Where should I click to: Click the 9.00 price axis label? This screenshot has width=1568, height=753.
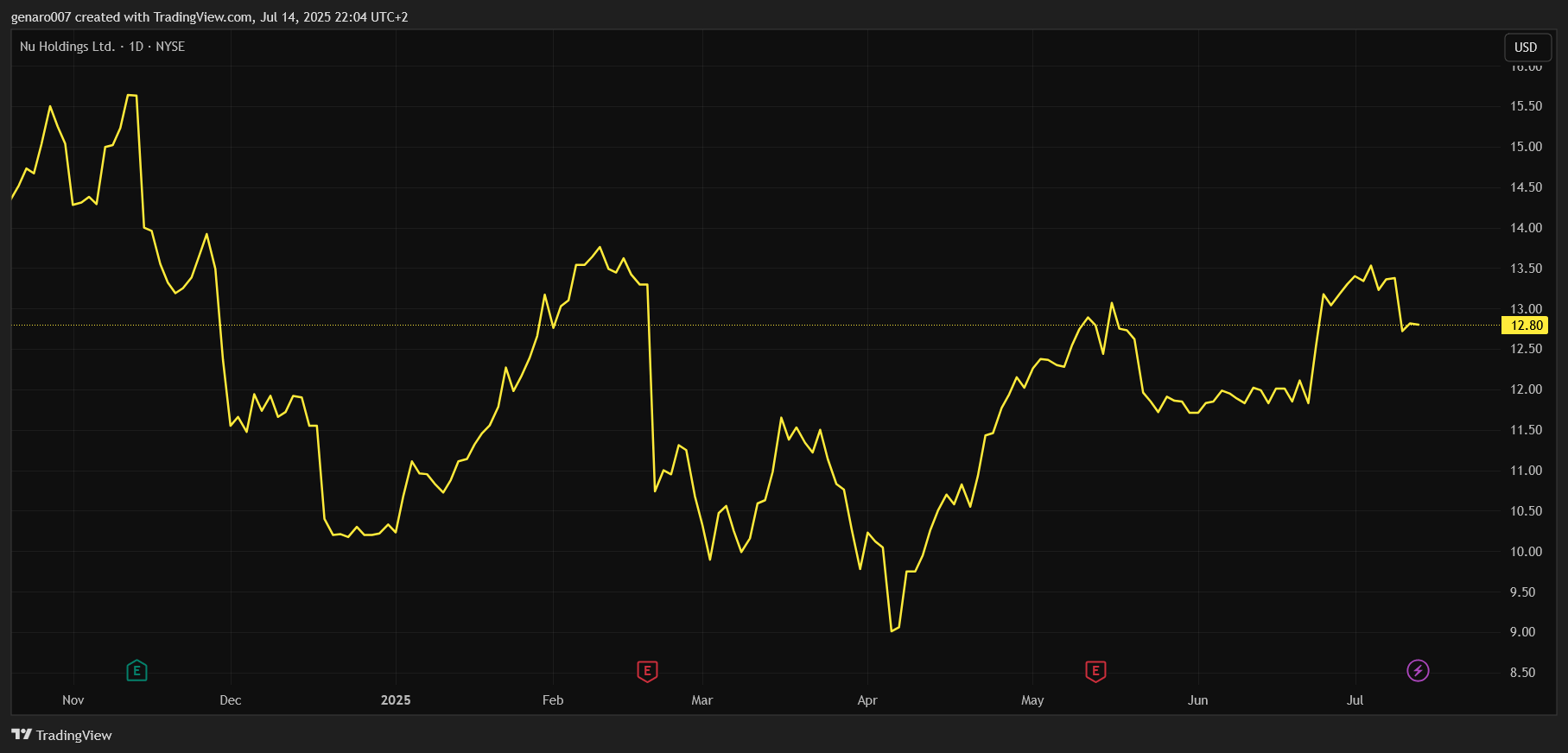pyautogui.click(x=1522, y=632)
